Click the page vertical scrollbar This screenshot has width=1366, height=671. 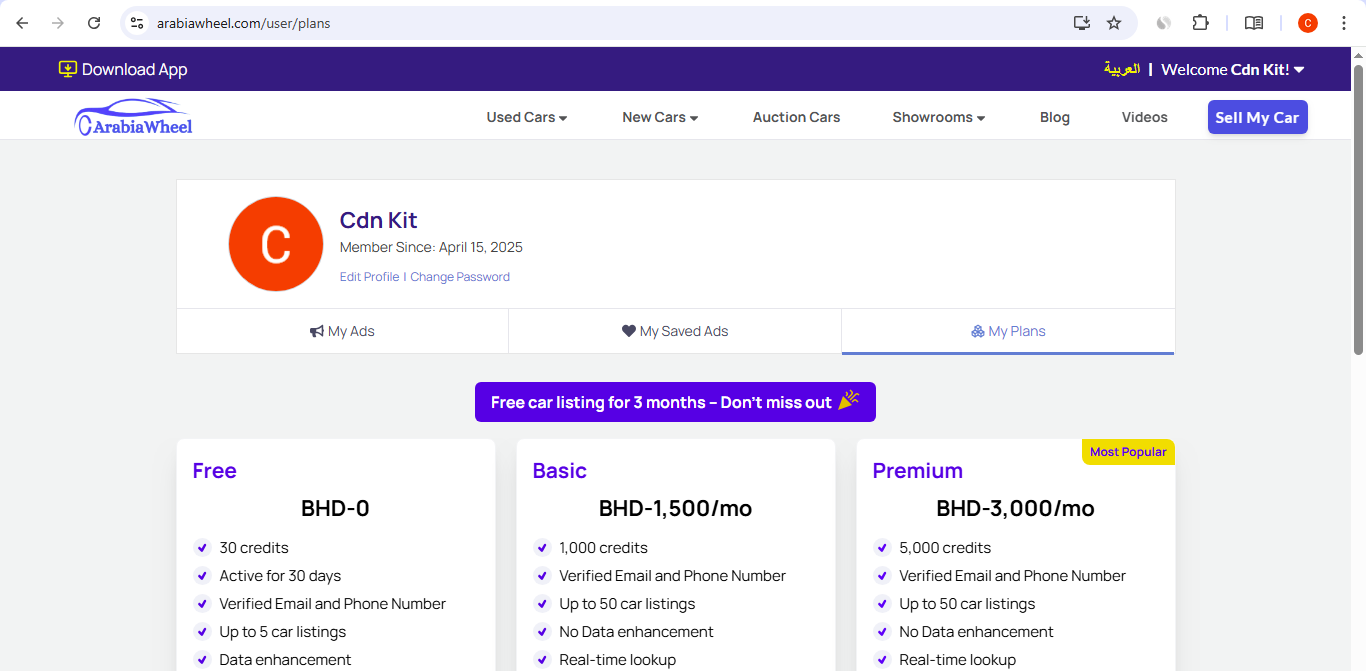coord(1358,210)
